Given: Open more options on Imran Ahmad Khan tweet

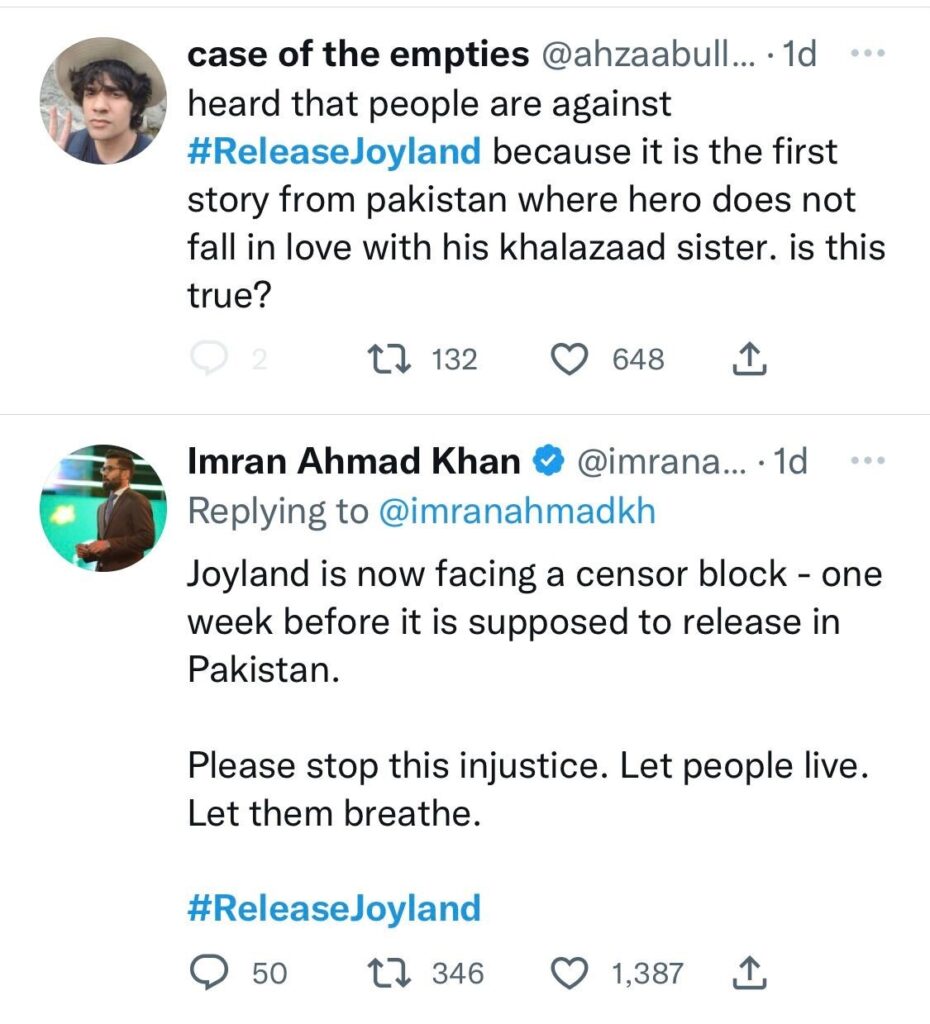Looking at the screenshot, I should tap(868, 460).
